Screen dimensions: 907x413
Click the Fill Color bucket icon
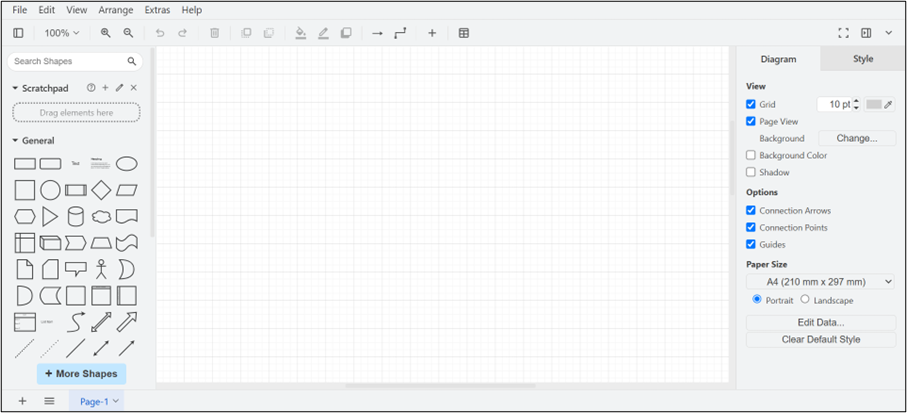[300, 33]
